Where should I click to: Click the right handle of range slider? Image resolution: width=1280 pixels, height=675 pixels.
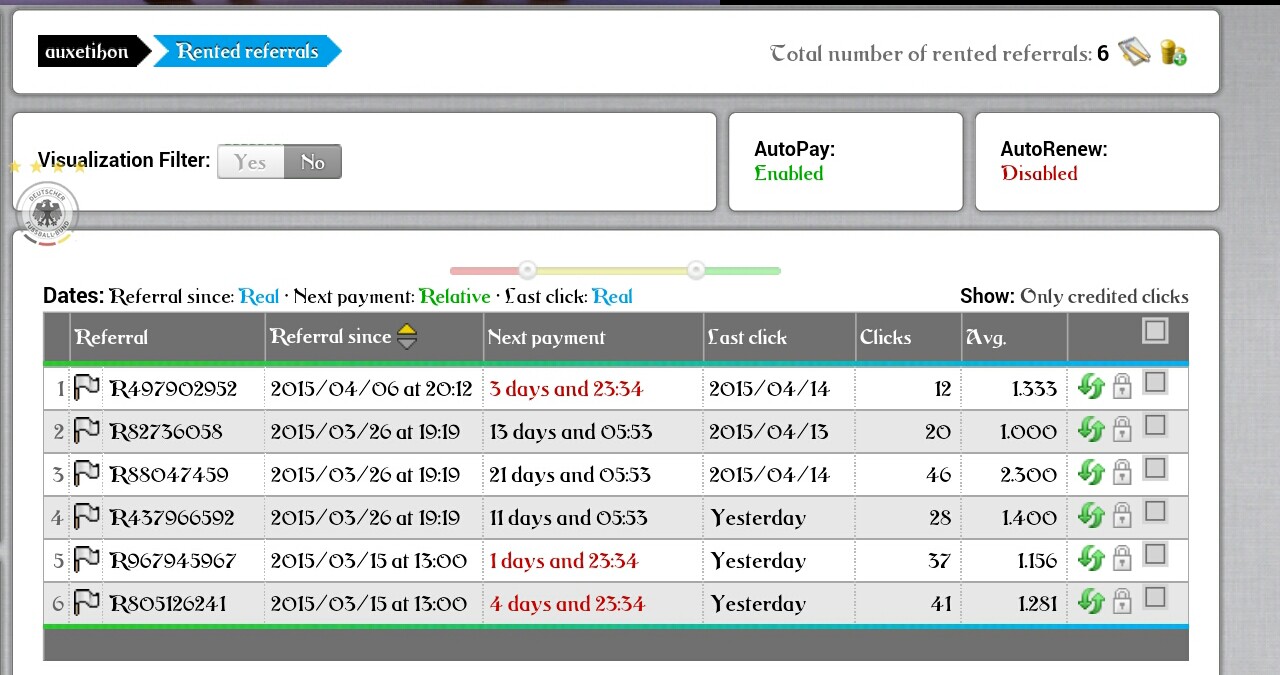[696, 270]
